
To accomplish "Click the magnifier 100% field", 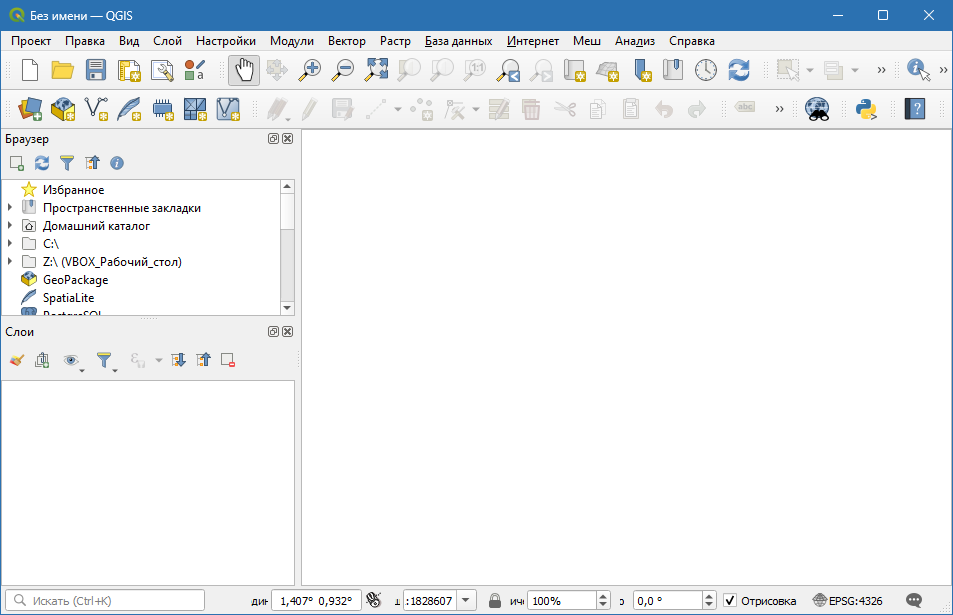I will pos(562,600).
